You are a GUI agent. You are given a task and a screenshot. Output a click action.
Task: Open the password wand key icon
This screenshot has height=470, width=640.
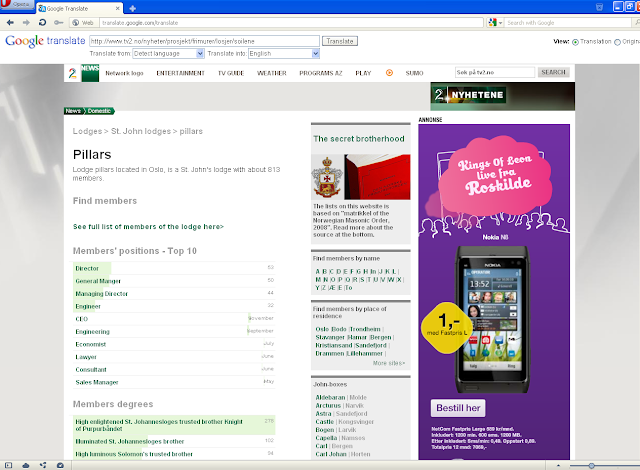tap(59, 23)
